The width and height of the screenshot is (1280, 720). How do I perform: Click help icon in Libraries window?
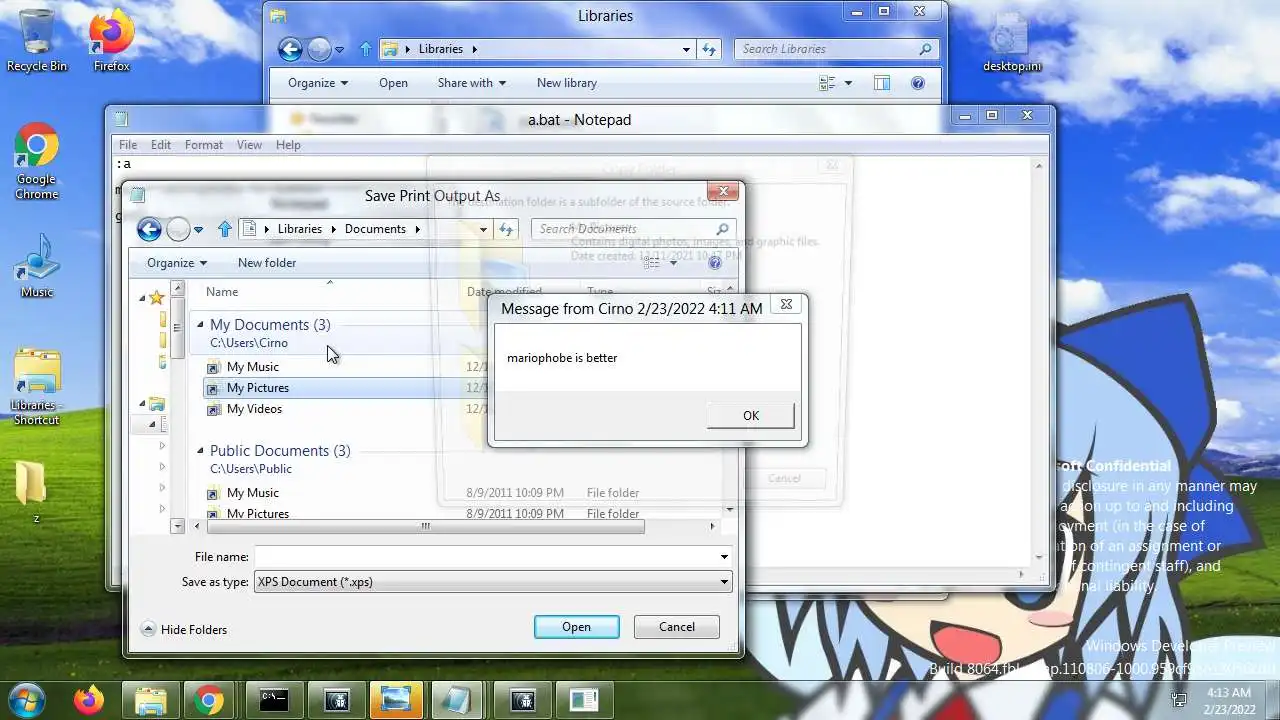[x=918, y=83]
